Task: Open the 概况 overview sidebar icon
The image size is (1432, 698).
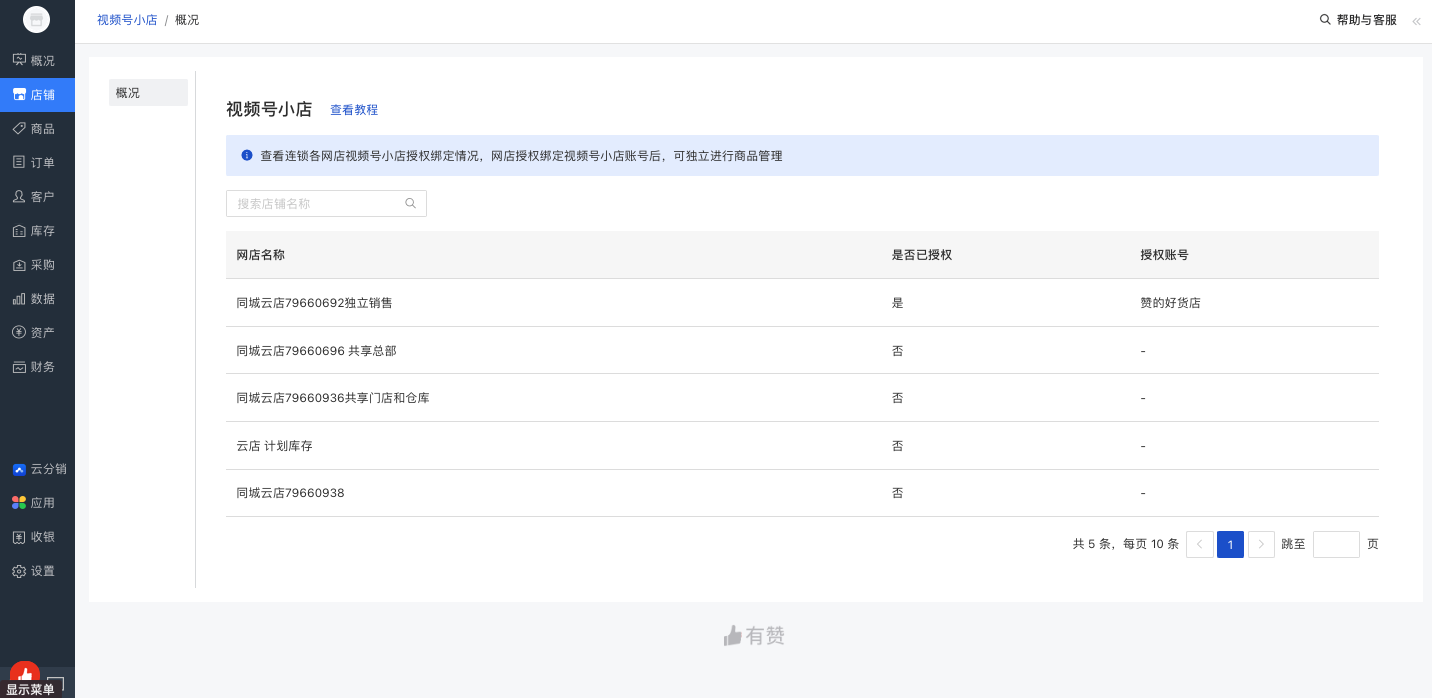Action: pyautogui.click(x=19, y=60)
